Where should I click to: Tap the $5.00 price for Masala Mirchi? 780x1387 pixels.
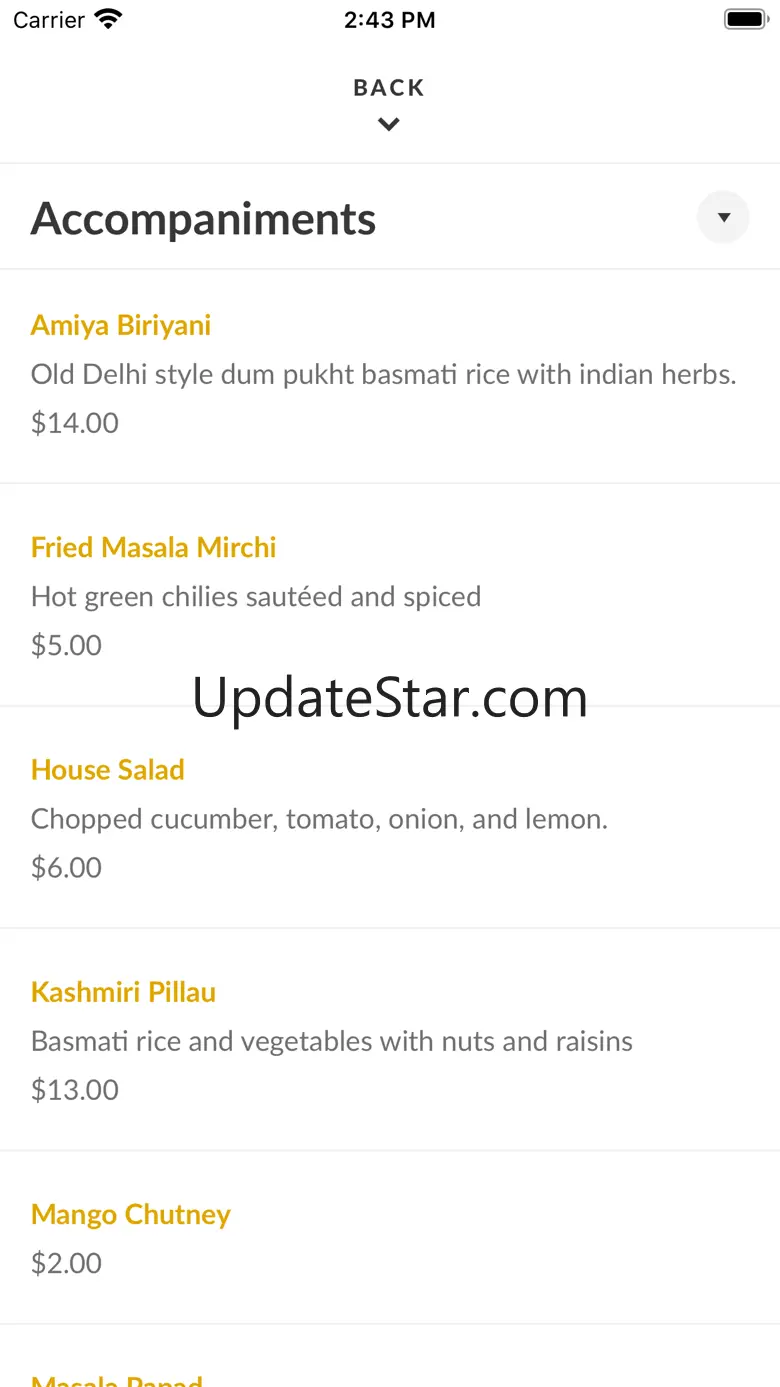(66, 645)
